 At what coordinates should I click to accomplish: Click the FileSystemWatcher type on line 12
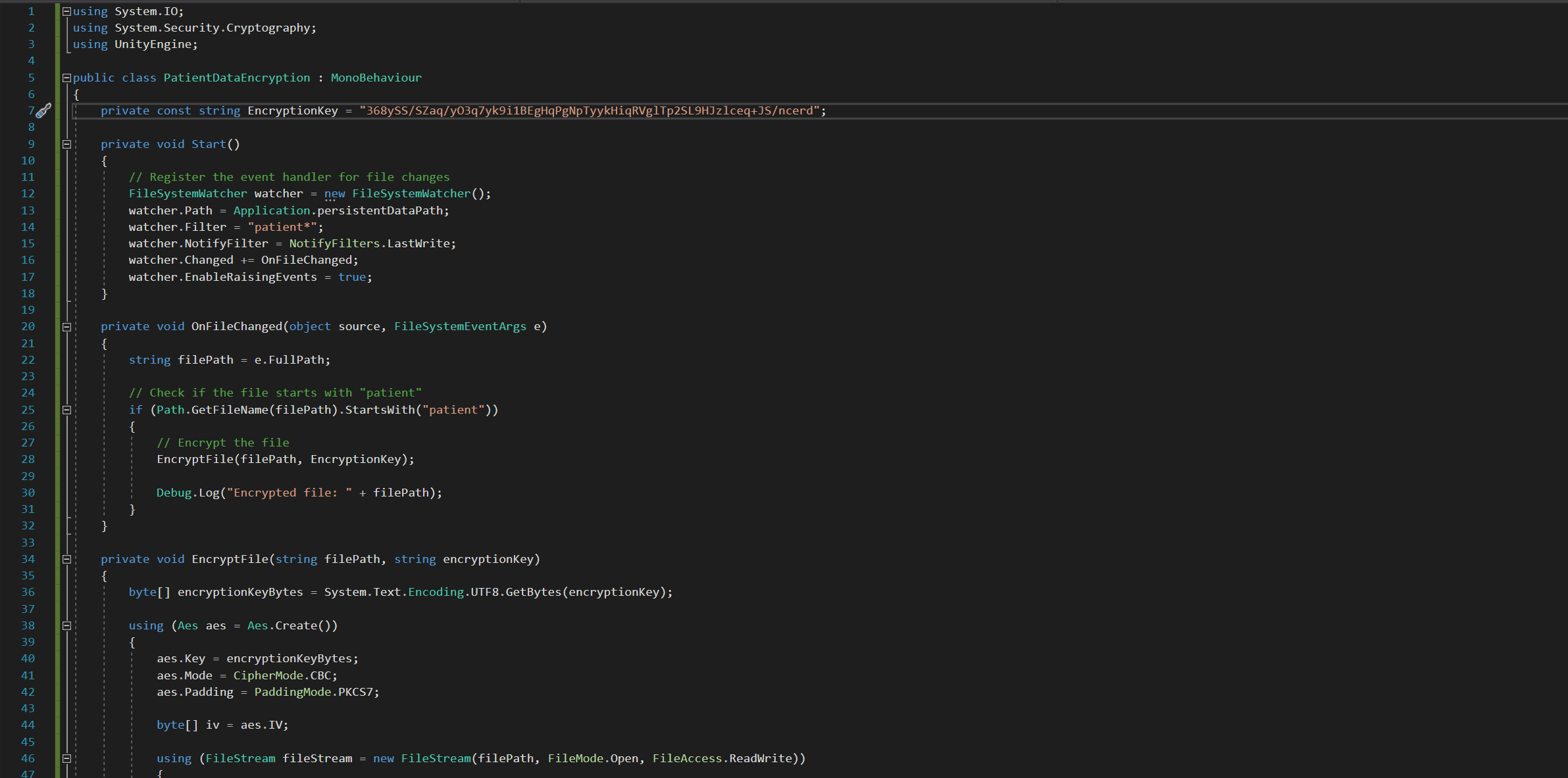click(x=188, y=193)
